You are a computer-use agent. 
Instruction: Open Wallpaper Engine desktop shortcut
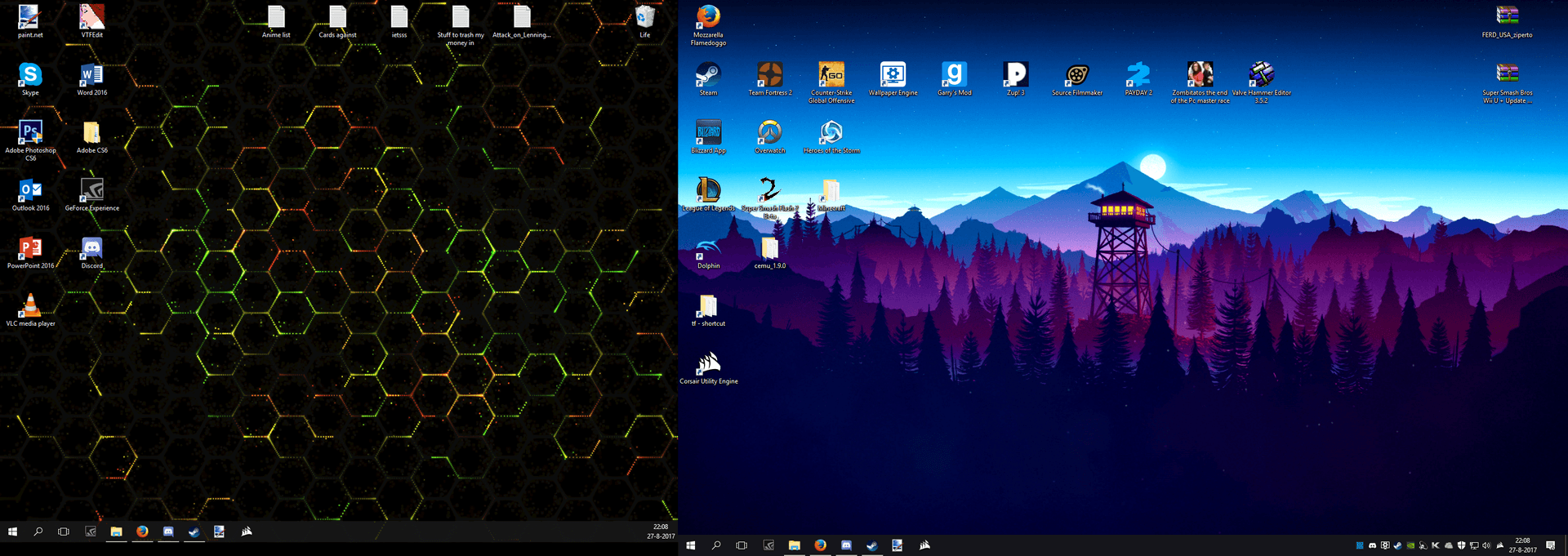click(x=893, y=76)
